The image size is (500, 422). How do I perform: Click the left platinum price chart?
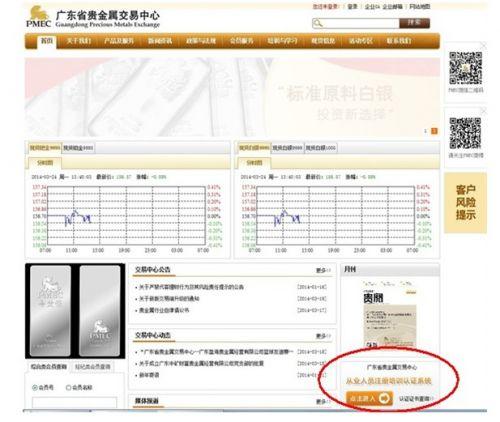click(x=127, y=216)
